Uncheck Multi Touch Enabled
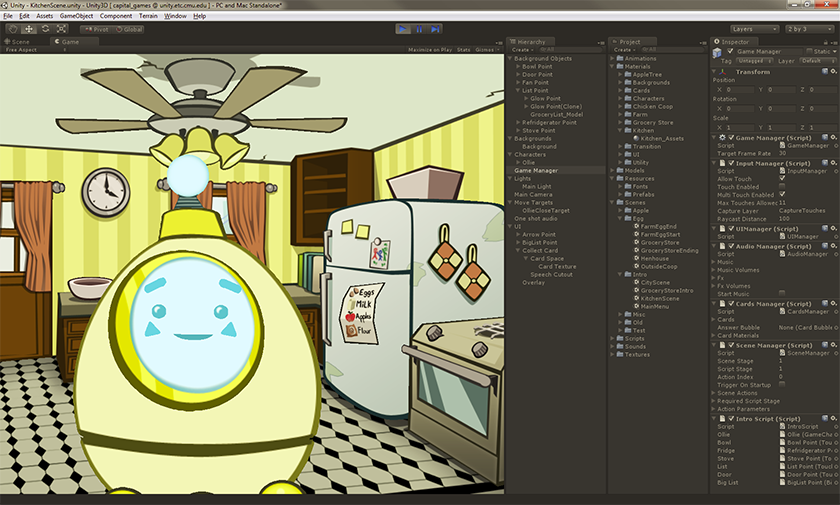The height and width of the screenshot is (505, 840). 782,195
